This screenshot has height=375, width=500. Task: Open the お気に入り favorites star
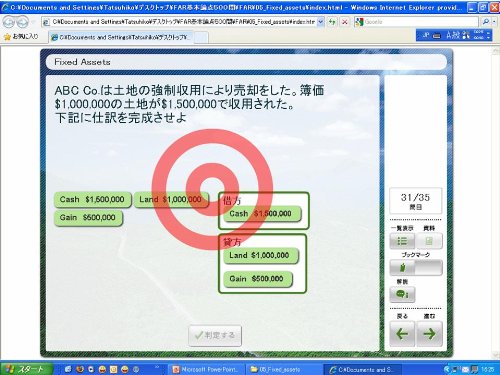[21, 37]
